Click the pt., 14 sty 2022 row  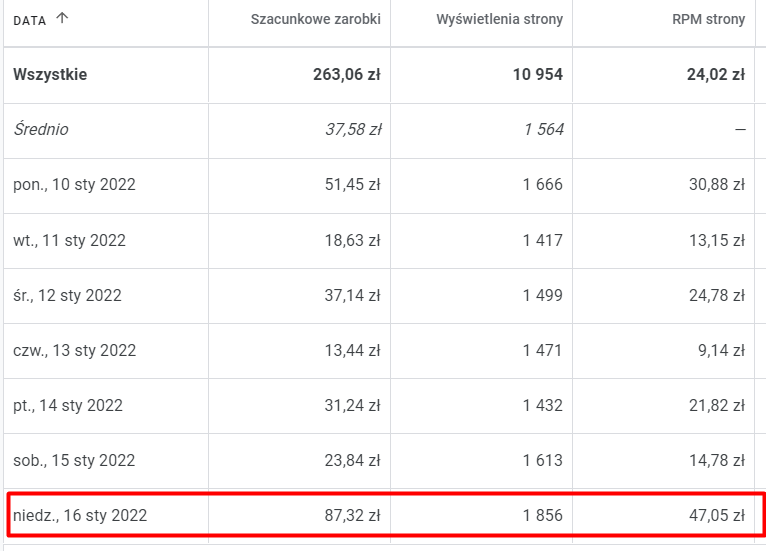(68, 405)
